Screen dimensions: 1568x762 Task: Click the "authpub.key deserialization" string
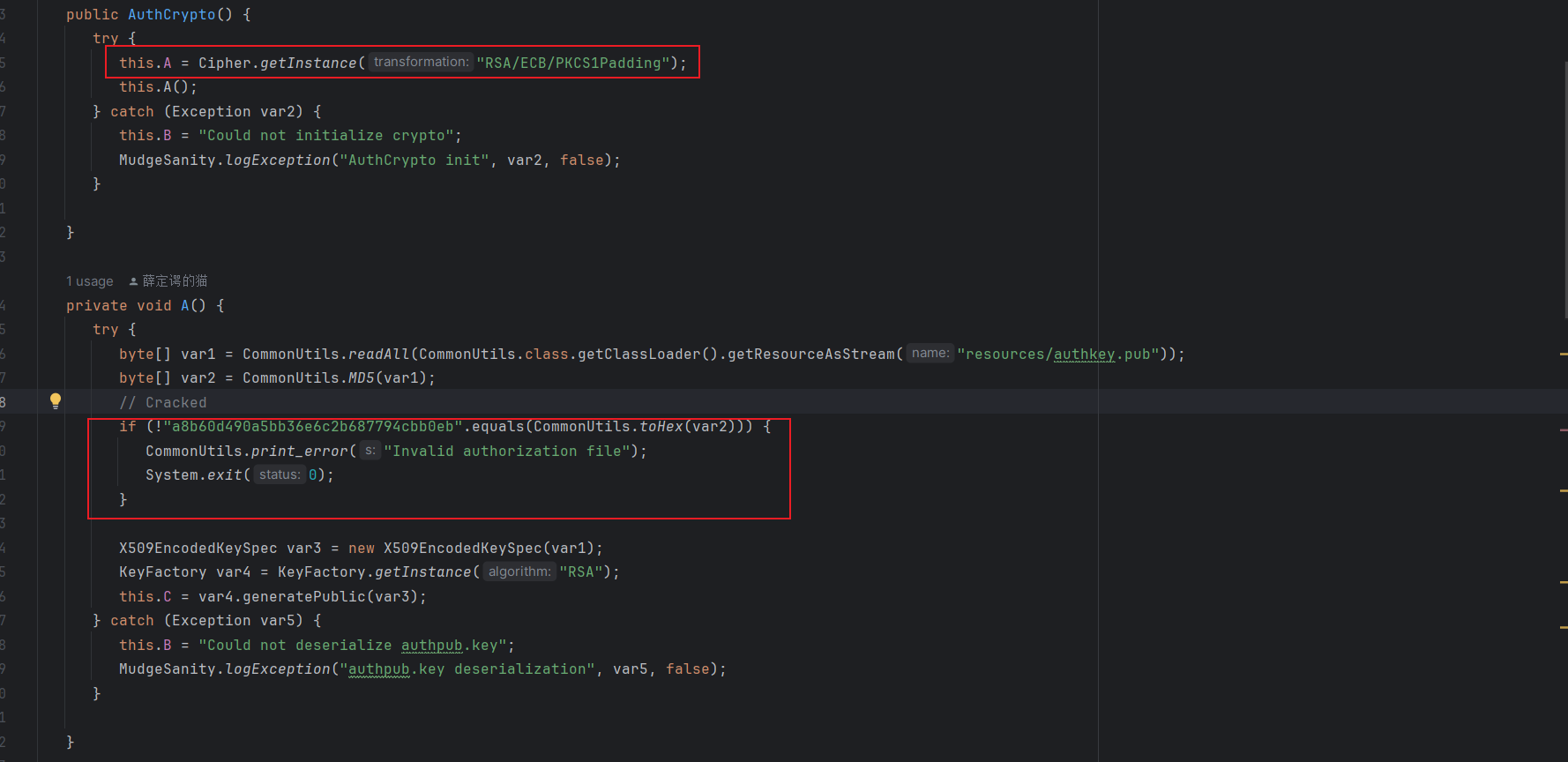coord(467,669)
